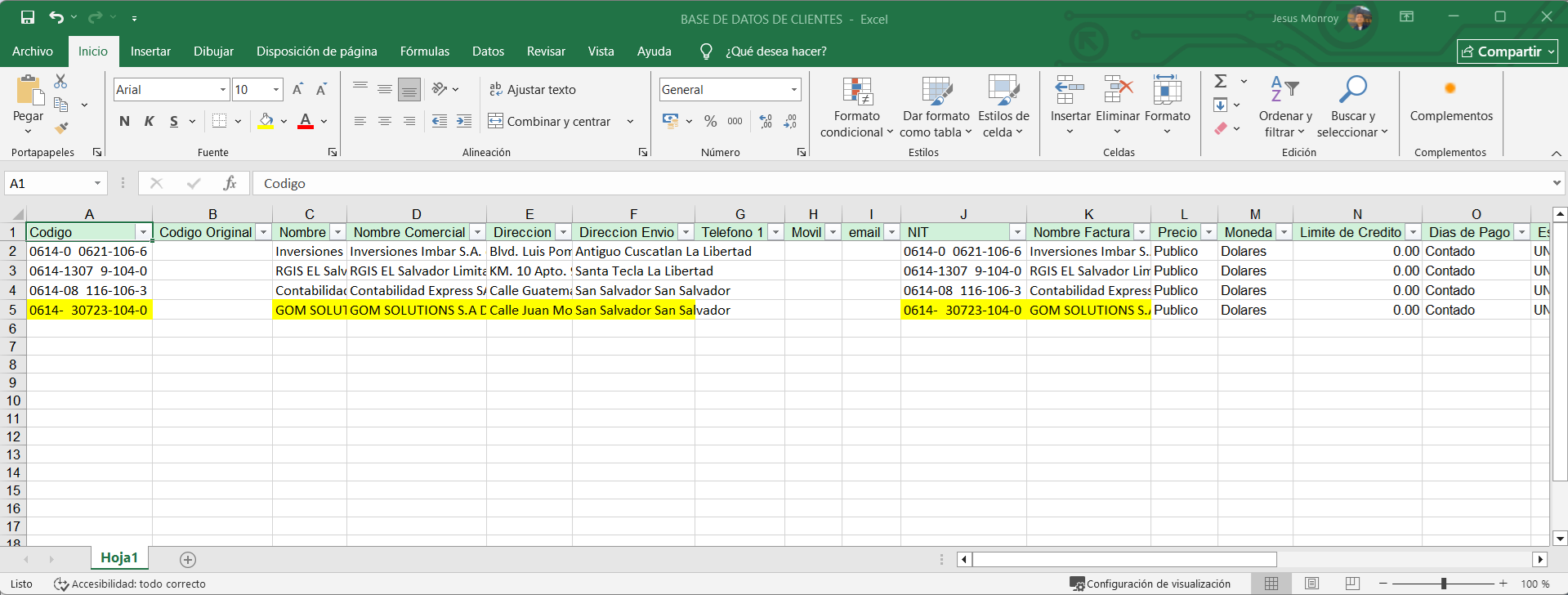Increase indent icon in Alineación

(x=464, y=121)
